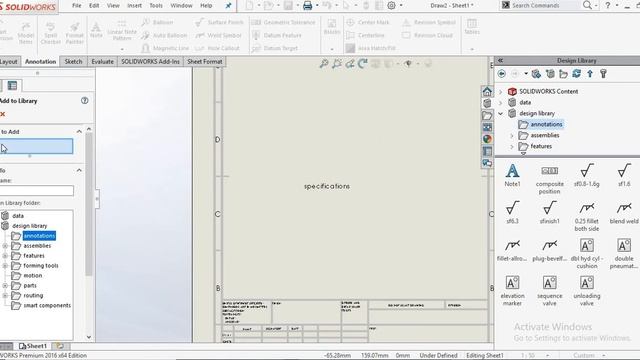Open the Sheet Format tab
Screen dimensions: 640x360
tap(204, 62)
